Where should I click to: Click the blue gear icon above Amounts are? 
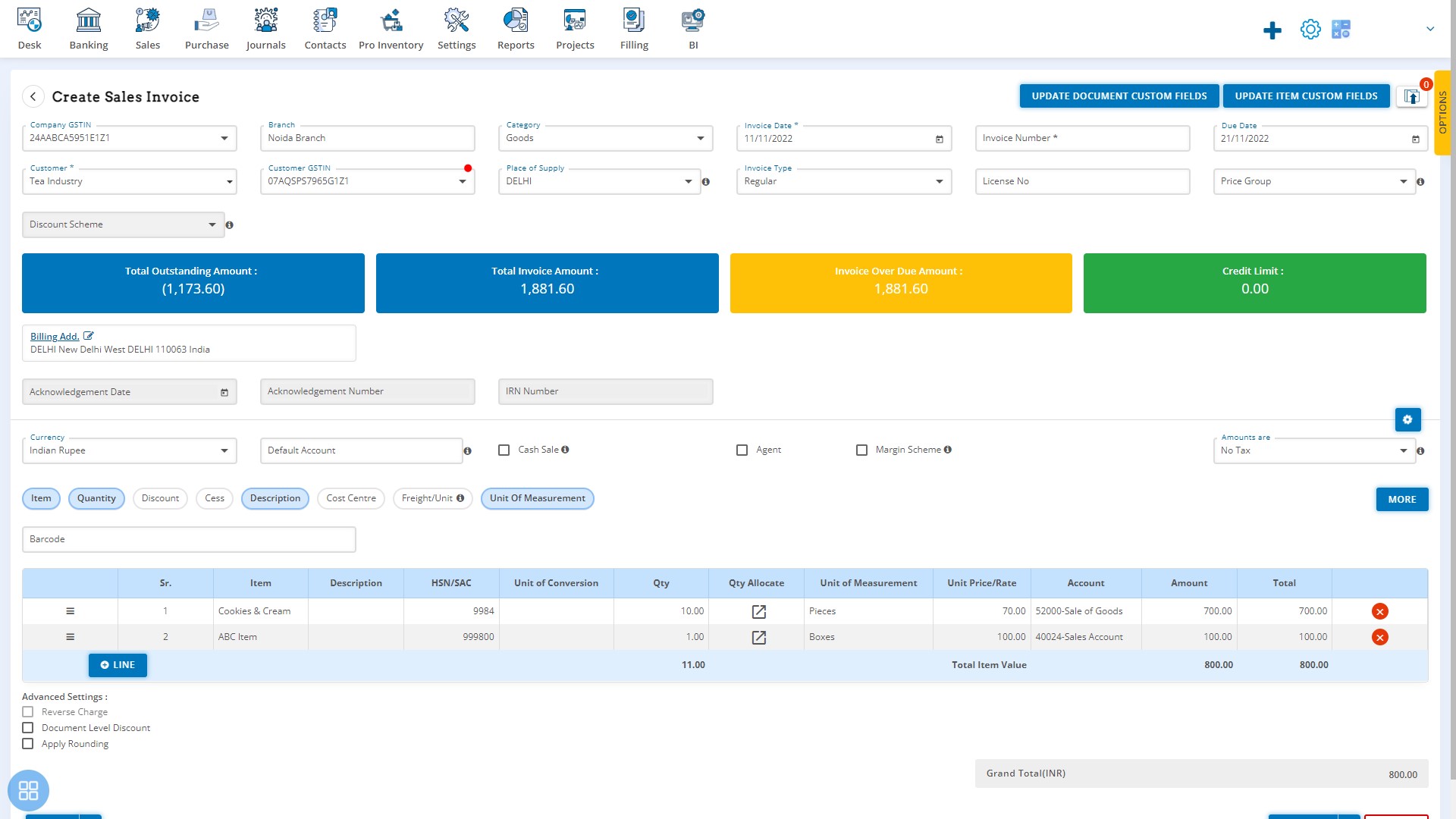(1408, 419)
